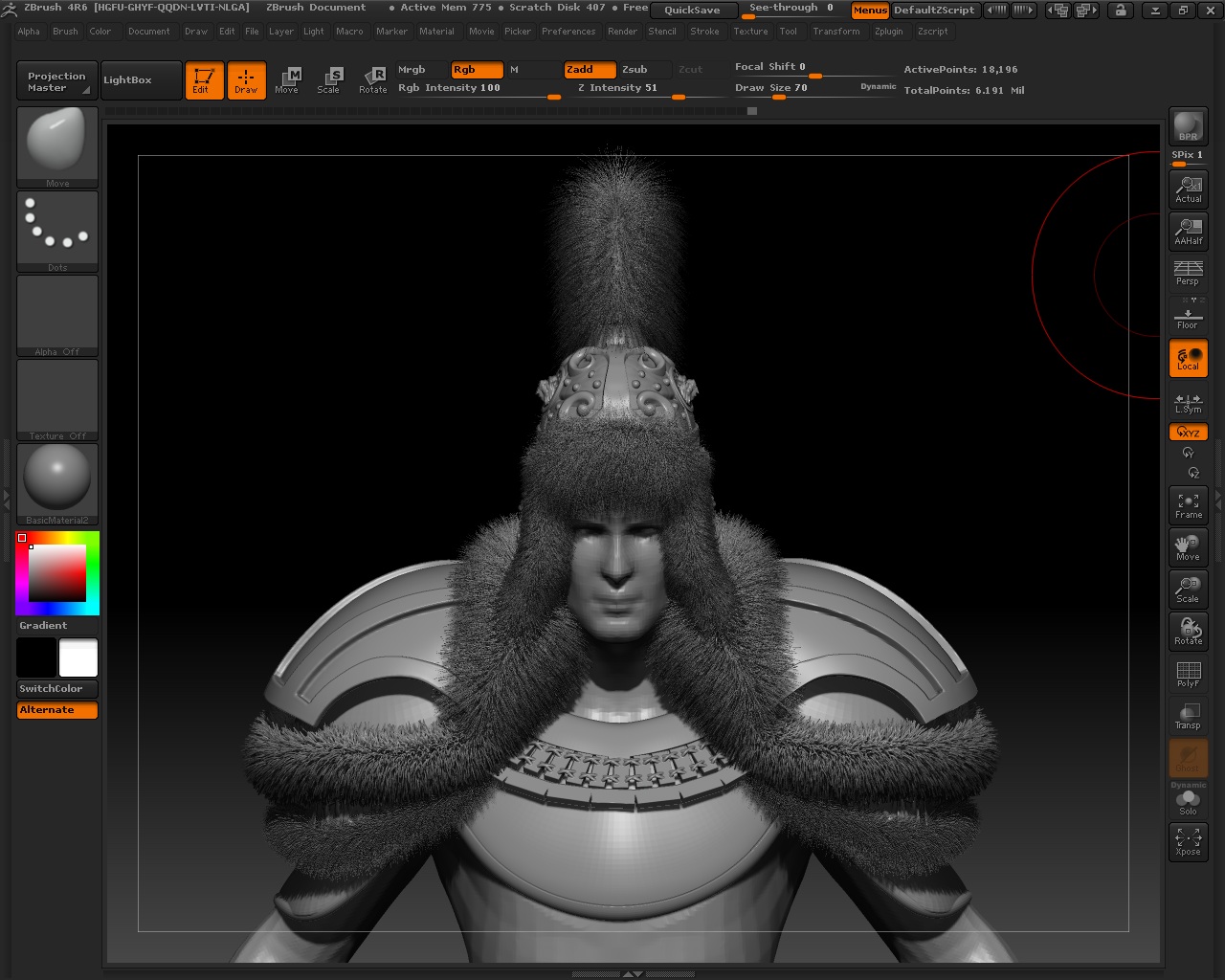The image size is (1225, 980).
Task: Click the Xpose icon
Action: pyautogui.click(x=1188, y=841)
